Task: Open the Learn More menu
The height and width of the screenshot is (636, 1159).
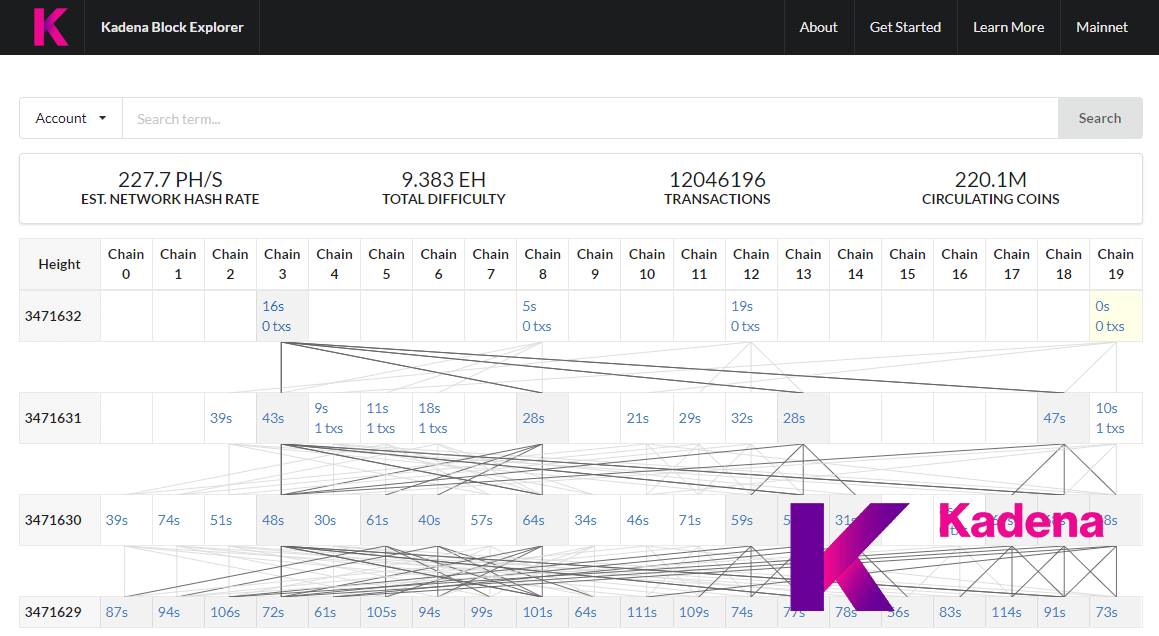Action: coord(1008,27)
